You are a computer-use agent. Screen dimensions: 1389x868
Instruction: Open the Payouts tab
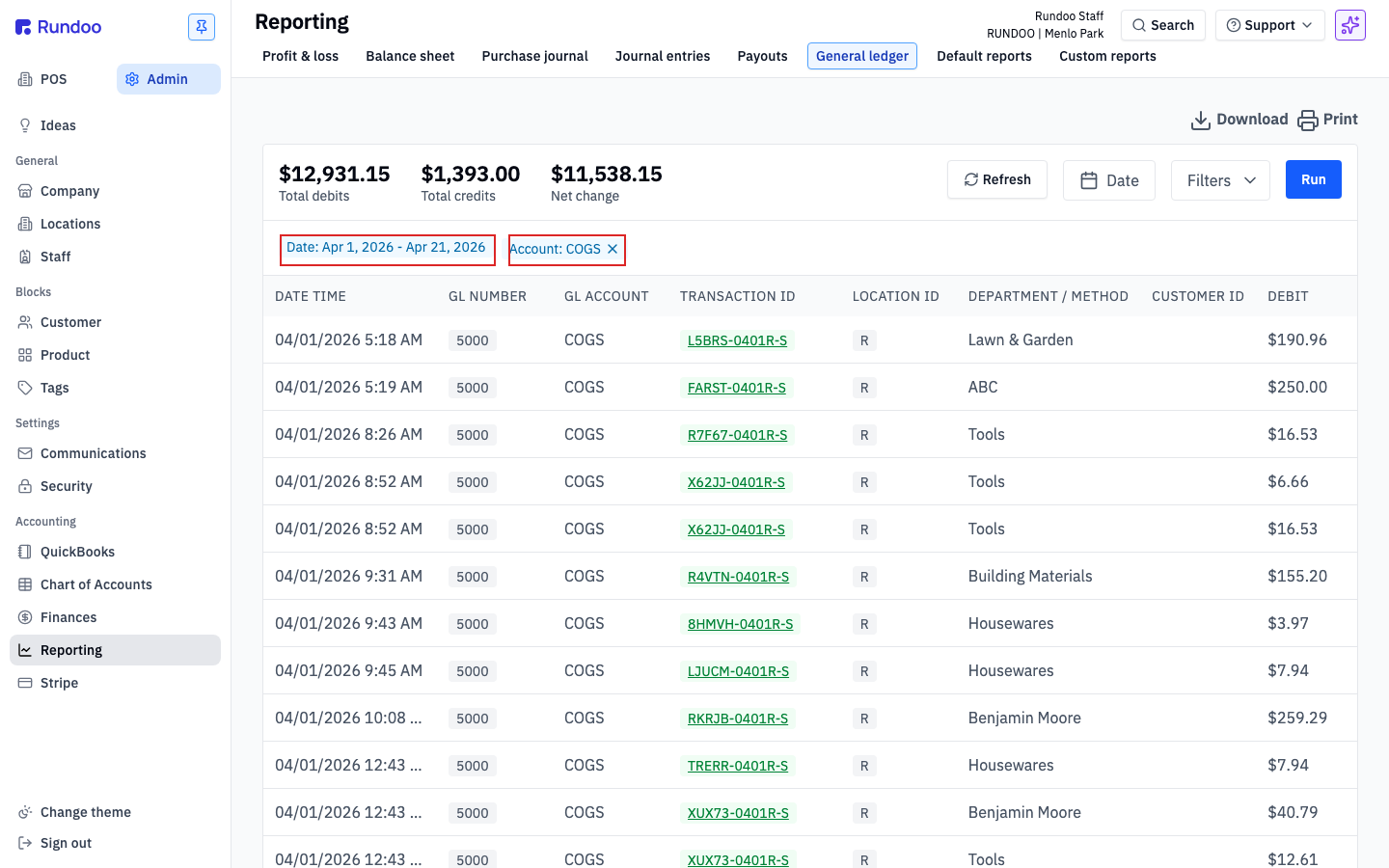tap(762, 56)
